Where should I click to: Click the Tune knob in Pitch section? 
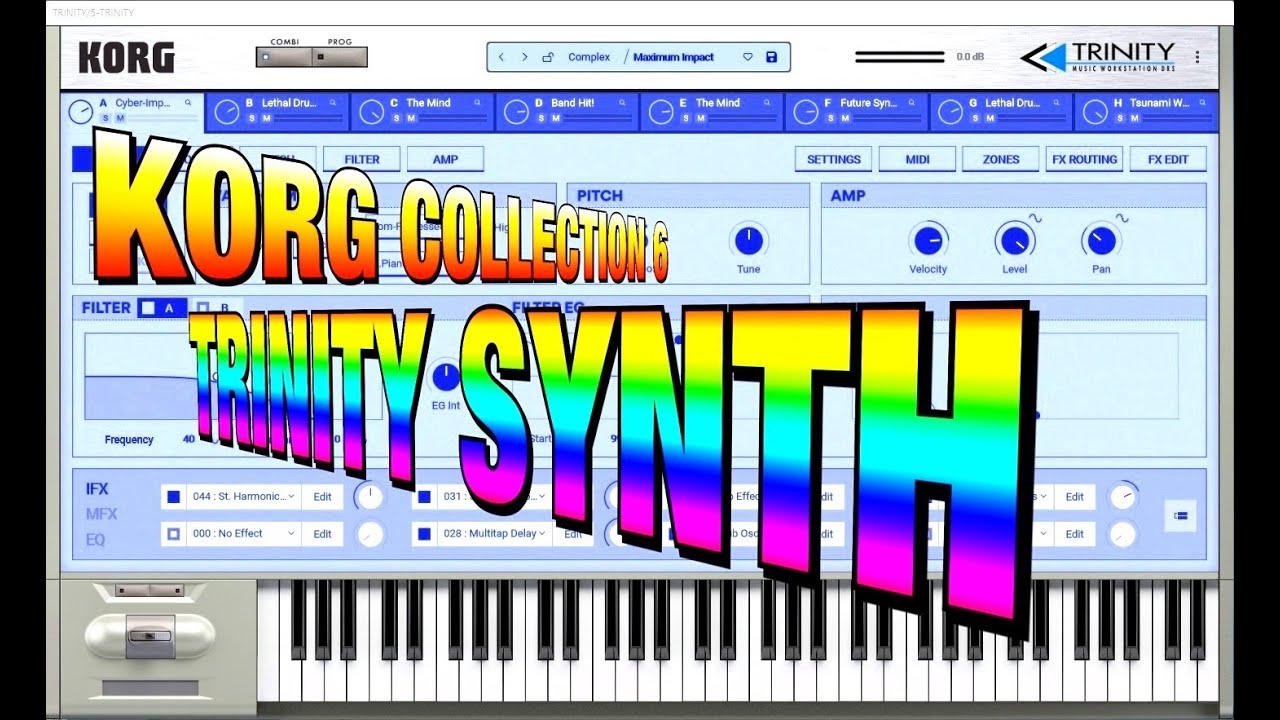(748, 240)
